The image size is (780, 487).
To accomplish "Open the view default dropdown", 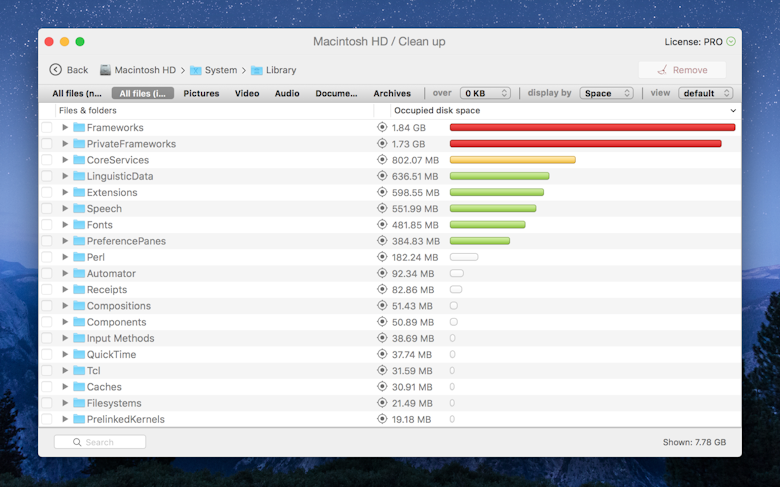I will 705,93.
